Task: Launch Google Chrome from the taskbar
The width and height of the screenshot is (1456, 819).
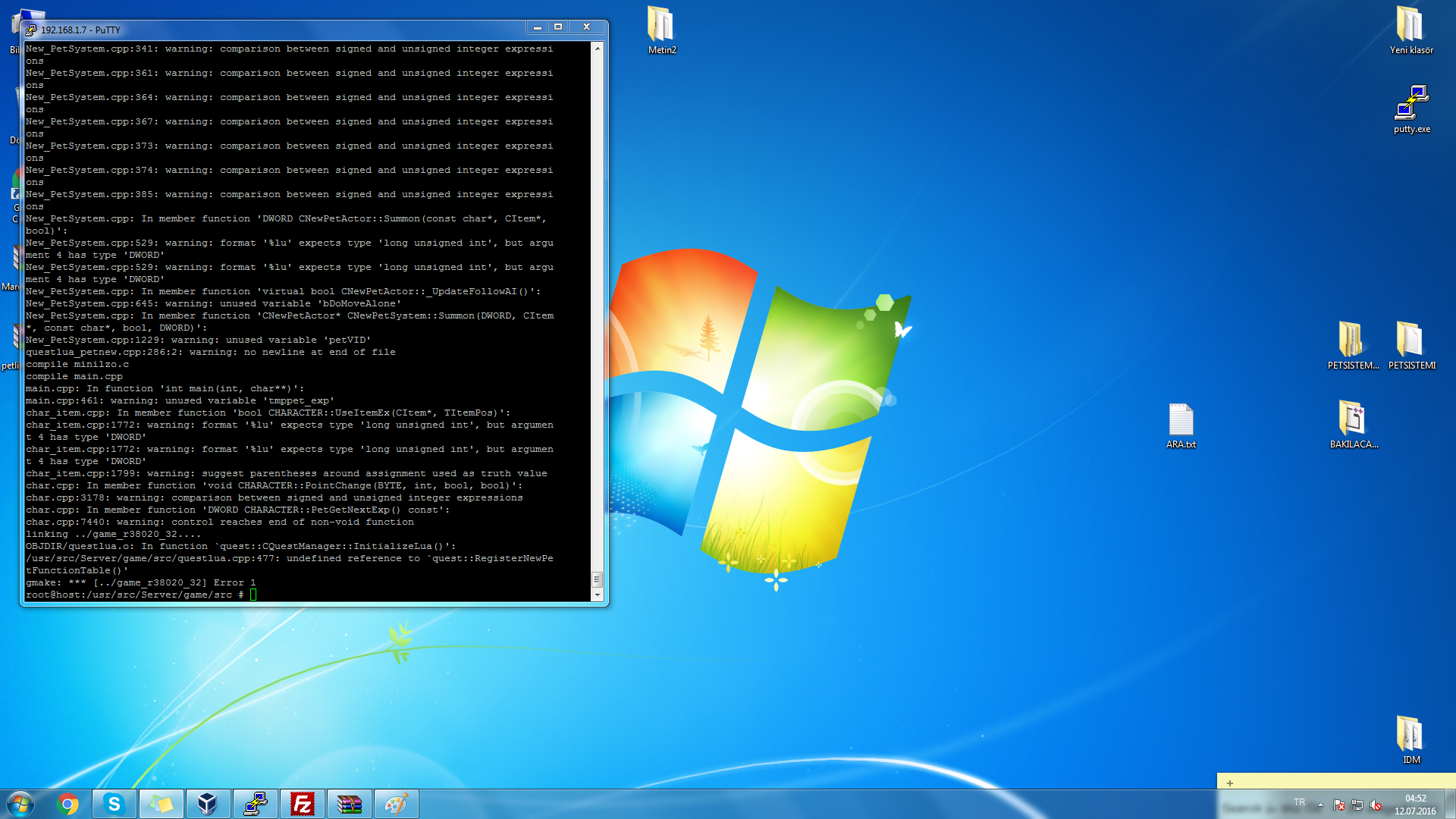Action: click(x=67, y=804)
